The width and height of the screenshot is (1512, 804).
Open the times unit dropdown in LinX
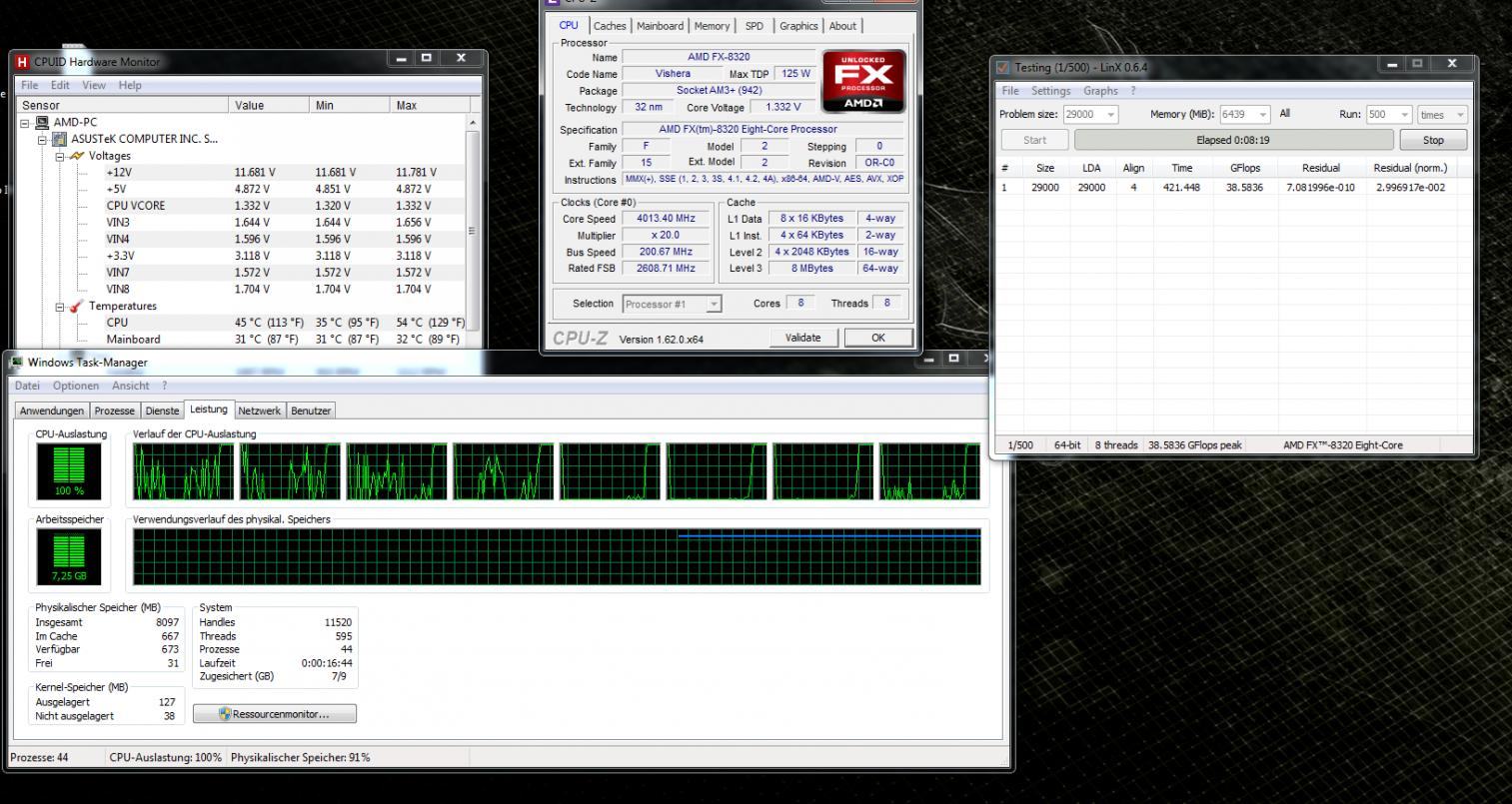click(x=1460, y=115)
